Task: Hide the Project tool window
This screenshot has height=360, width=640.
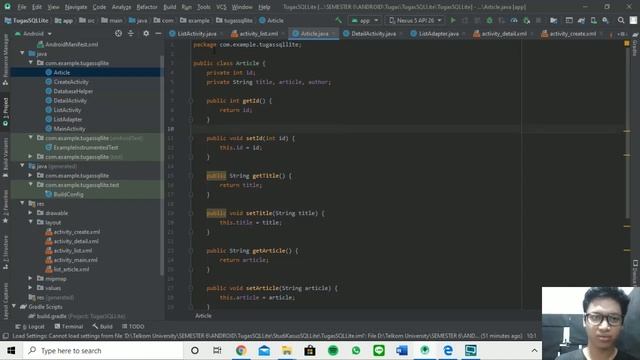Action: click(x=158, y=33)
